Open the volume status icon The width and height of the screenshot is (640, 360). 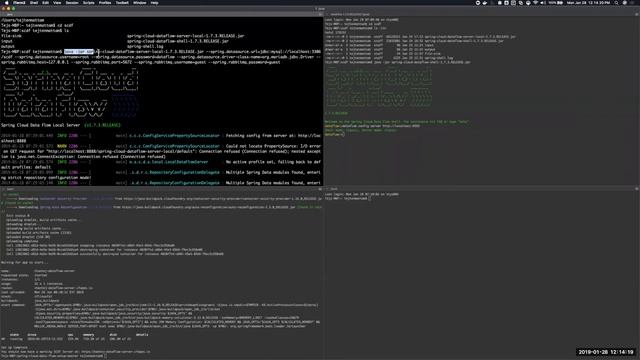543,3
